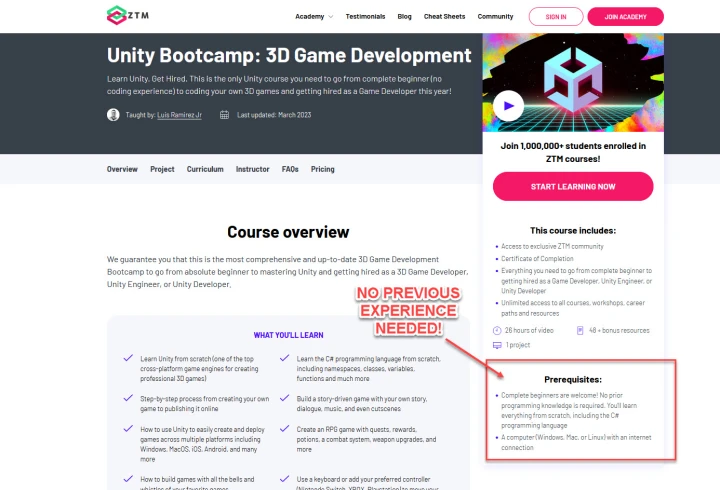
Task: Expand the Academy dropdown menu
Action: click(x=314, y=17)
